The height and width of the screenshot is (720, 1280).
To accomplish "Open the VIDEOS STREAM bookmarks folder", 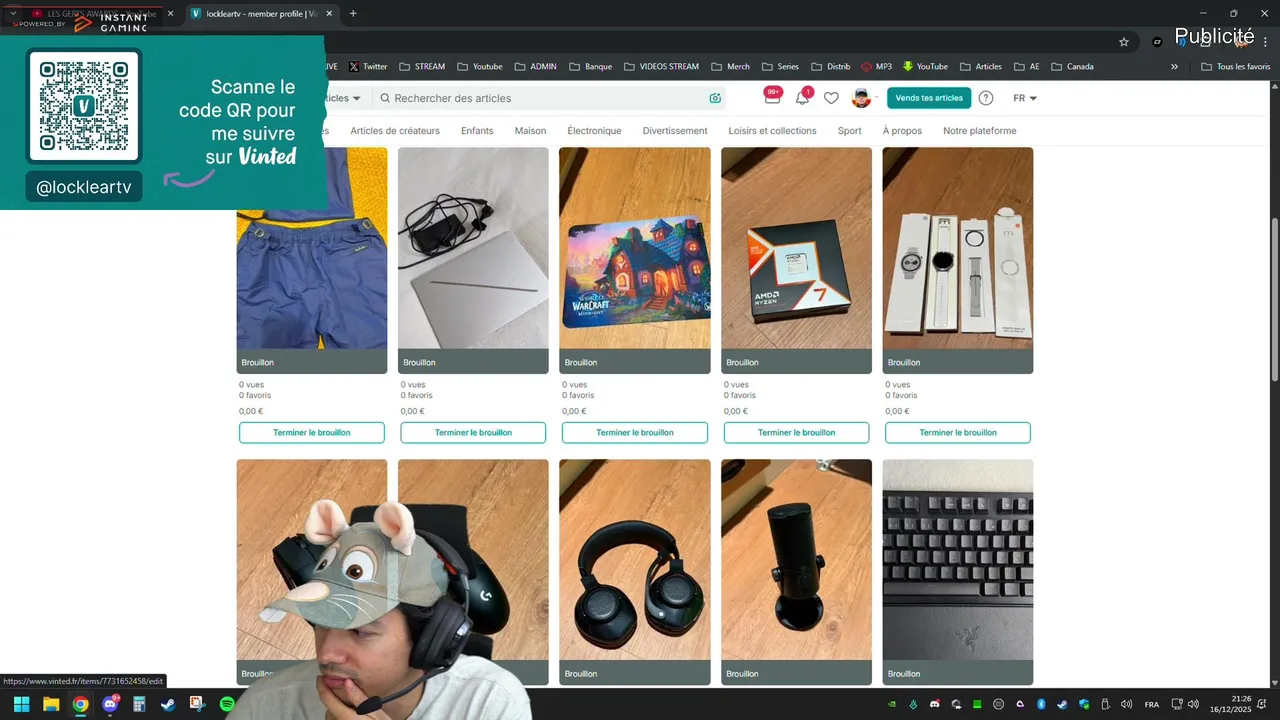I will click(661, 67).
